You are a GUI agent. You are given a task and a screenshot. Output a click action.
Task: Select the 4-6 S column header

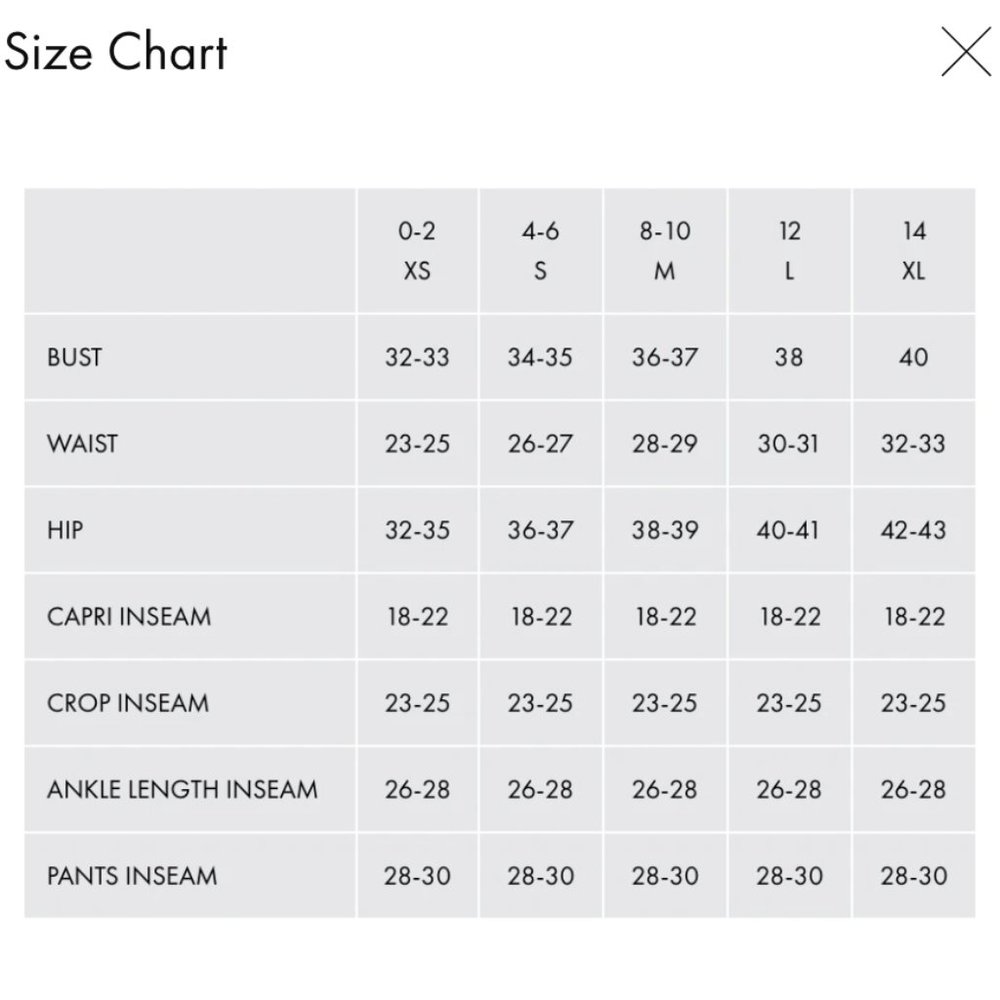point(540,251)
